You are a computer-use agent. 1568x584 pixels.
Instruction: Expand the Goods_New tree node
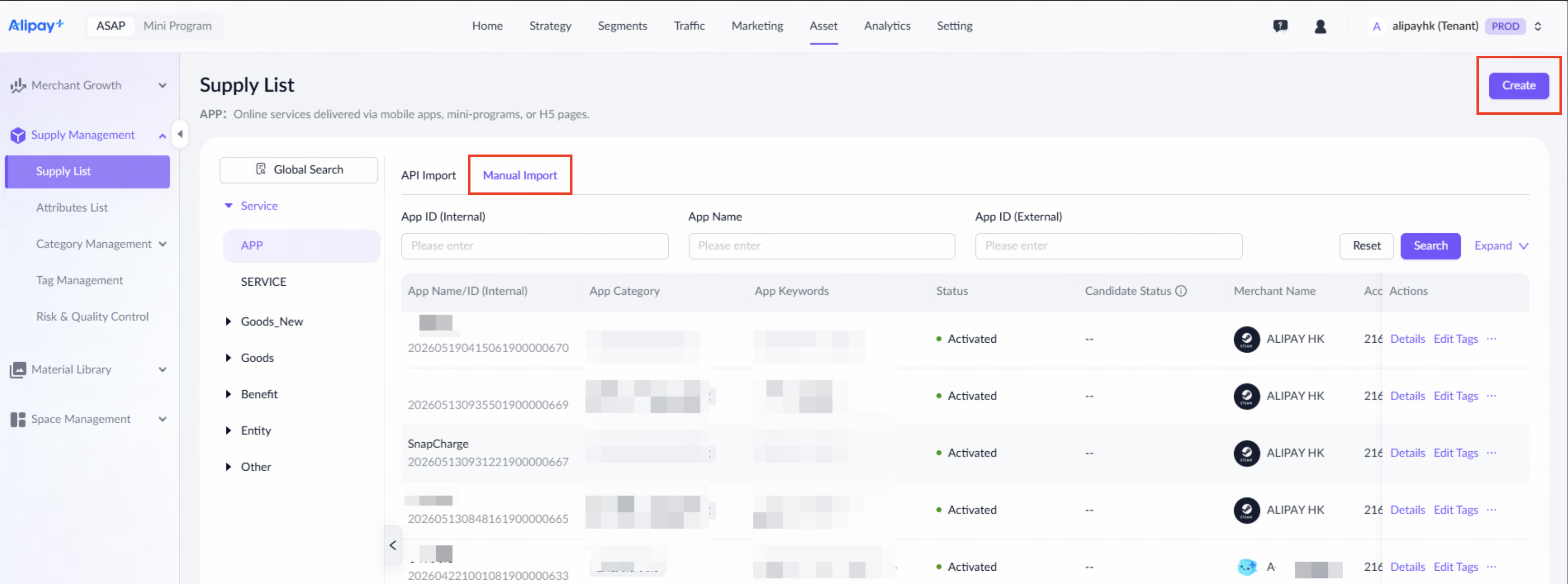[x=228, y=321]
